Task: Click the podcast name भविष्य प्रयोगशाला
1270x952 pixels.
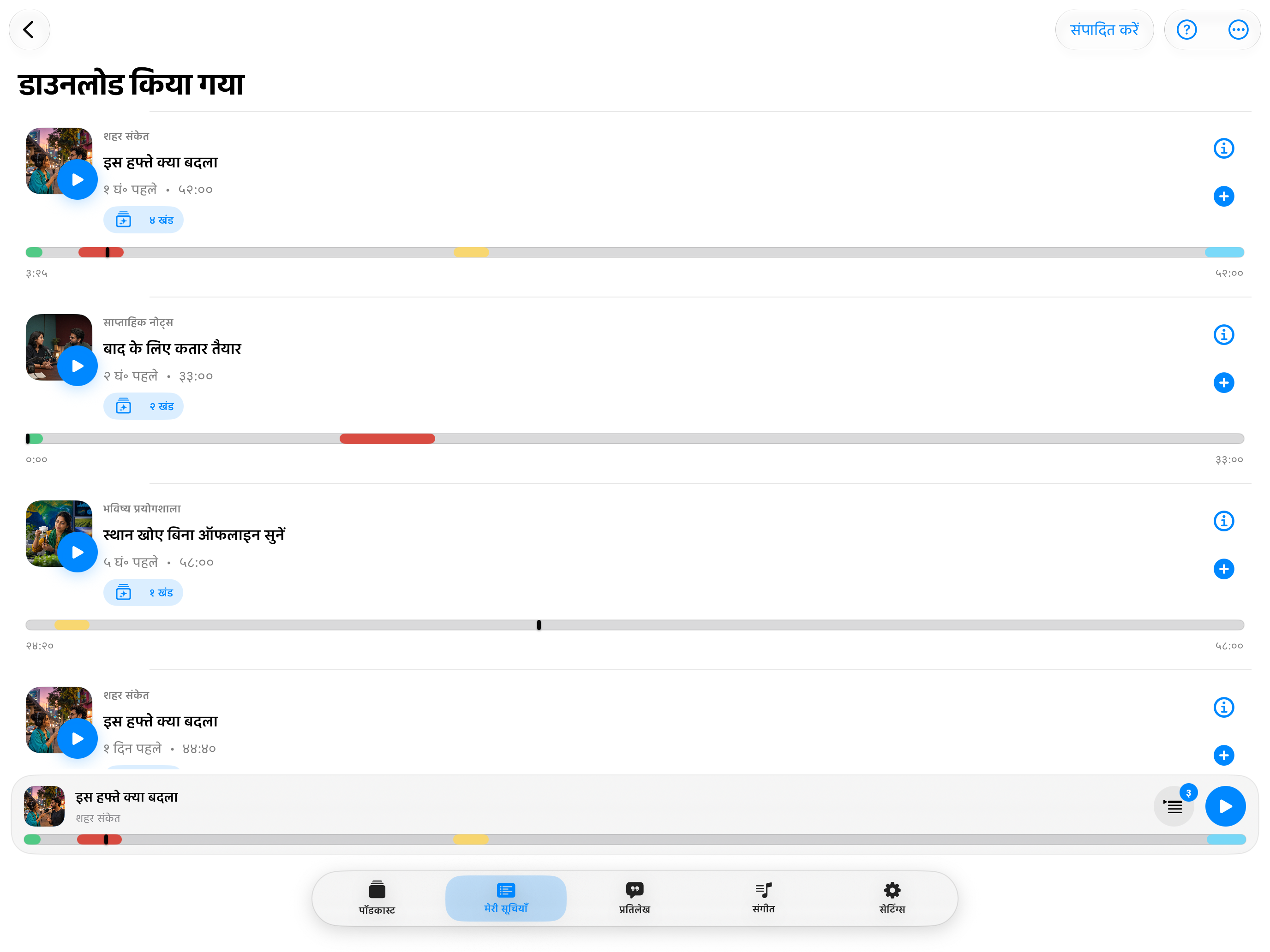Action: coord(142,508)
